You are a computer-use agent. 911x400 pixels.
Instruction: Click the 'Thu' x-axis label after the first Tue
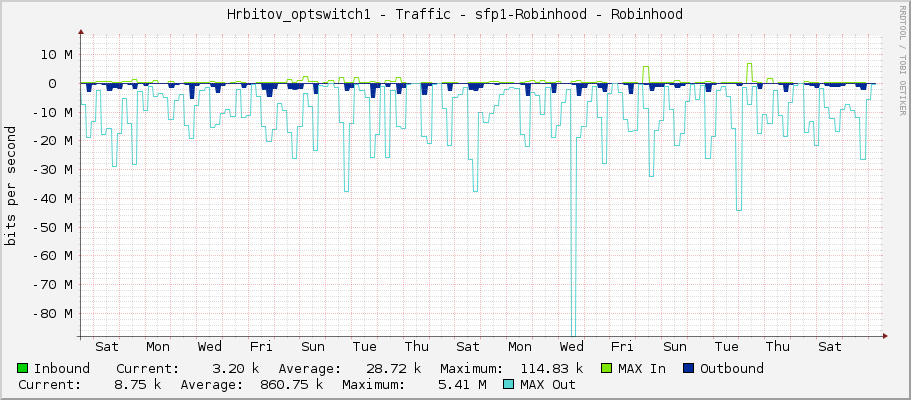tap(417, 347)
